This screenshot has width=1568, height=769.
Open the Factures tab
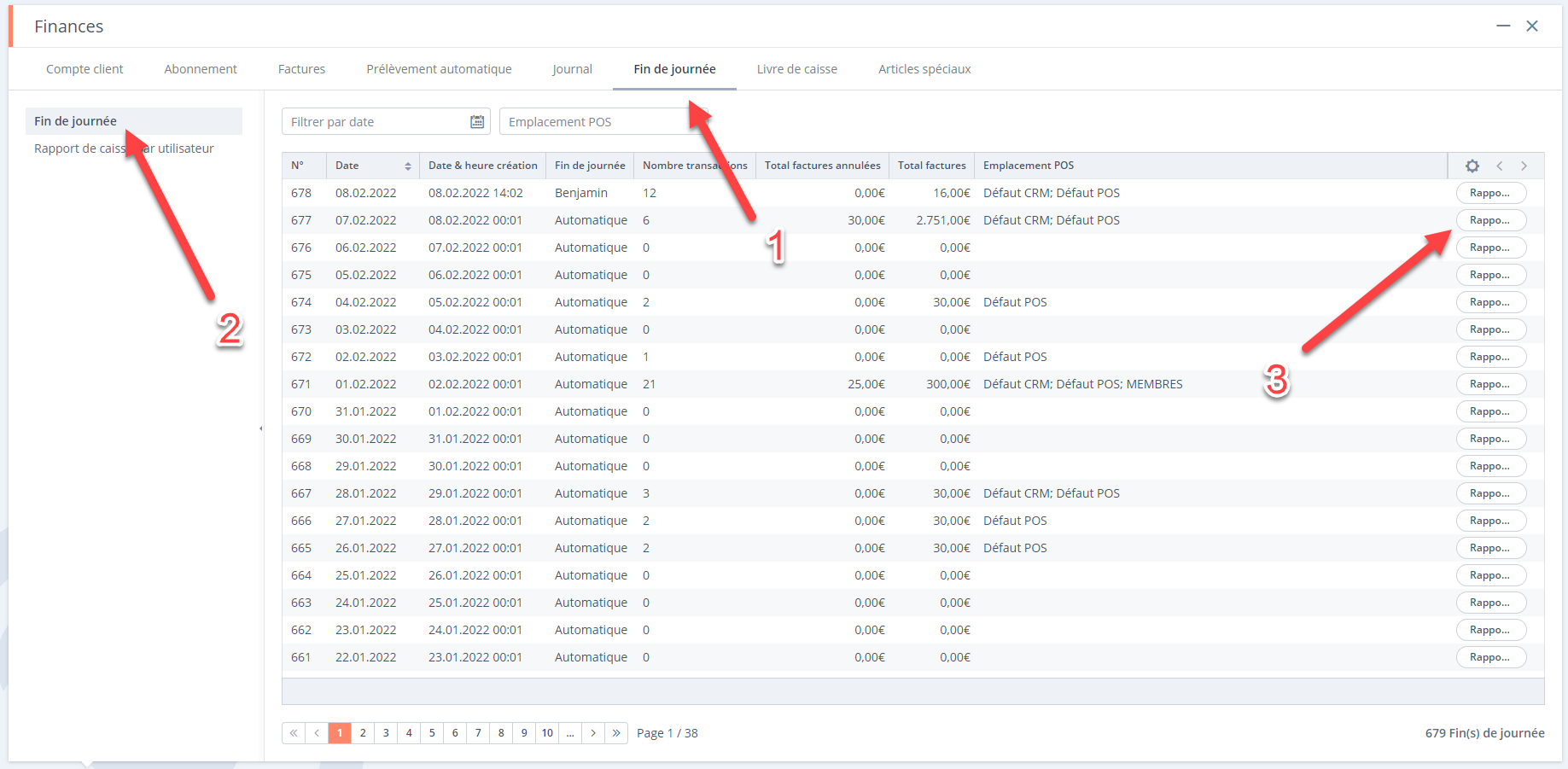coord(301,69)
